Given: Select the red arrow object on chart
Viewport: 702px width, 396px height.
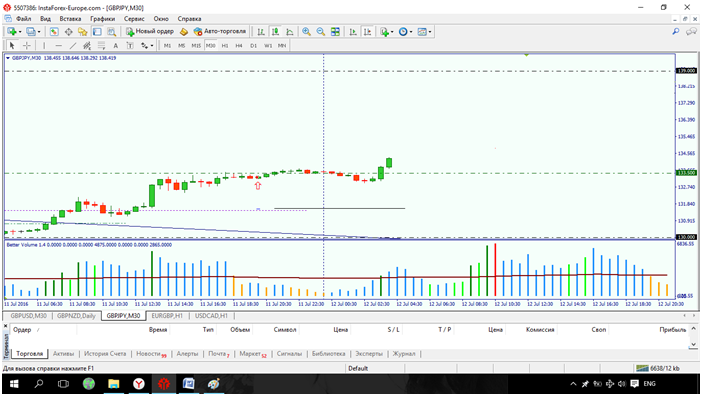Looking at the screenshot, I should point(258,185).
